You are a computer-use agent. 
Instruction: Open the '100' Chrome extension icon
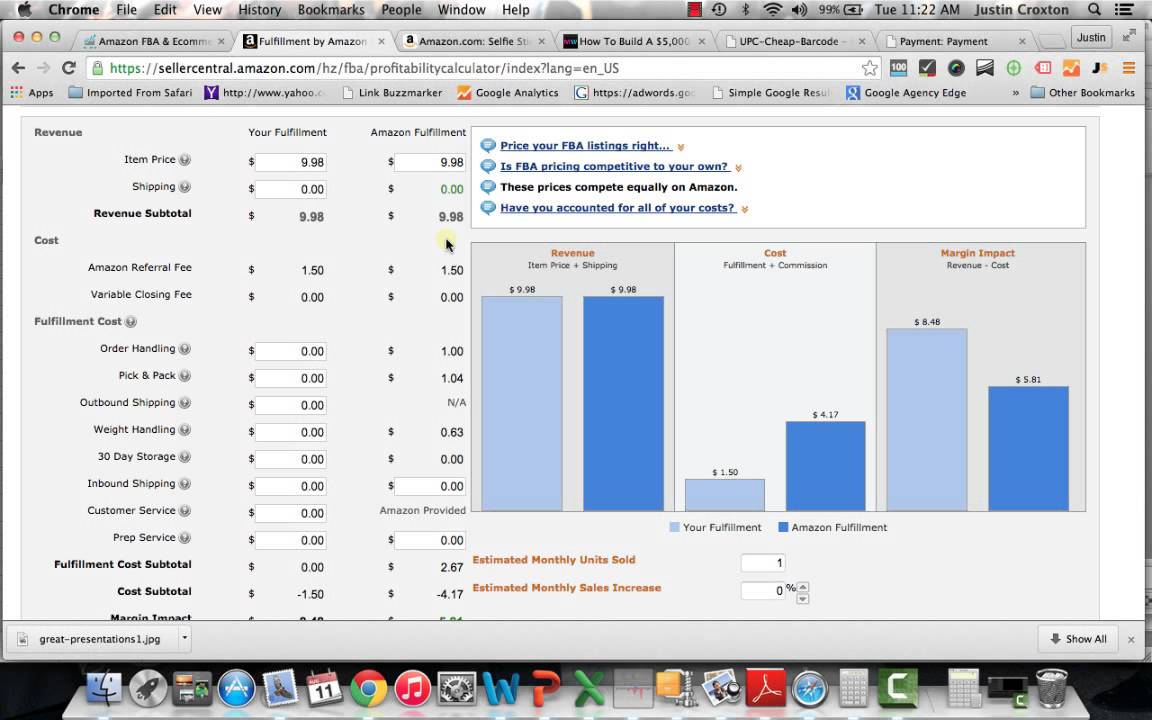click(x=899, y=68)
